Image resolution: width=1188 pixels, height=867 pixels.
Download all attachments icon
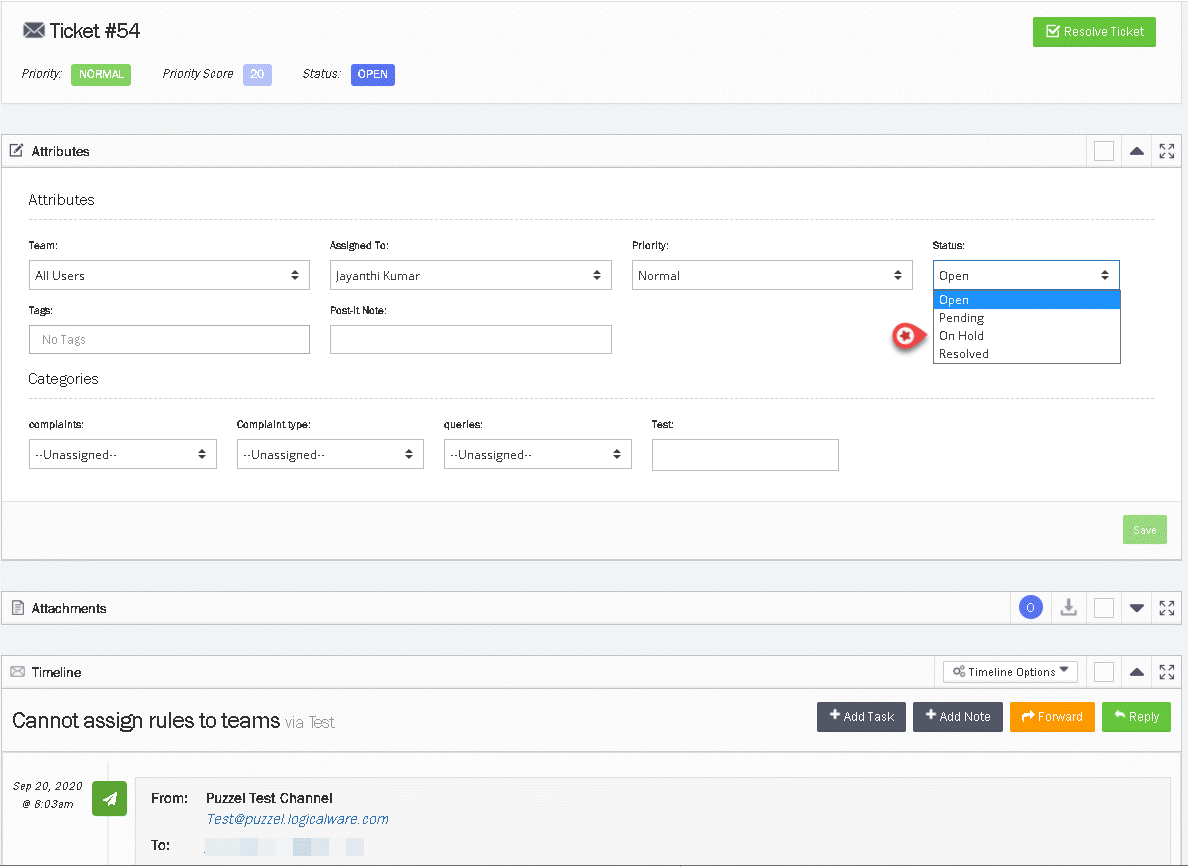1068,608
